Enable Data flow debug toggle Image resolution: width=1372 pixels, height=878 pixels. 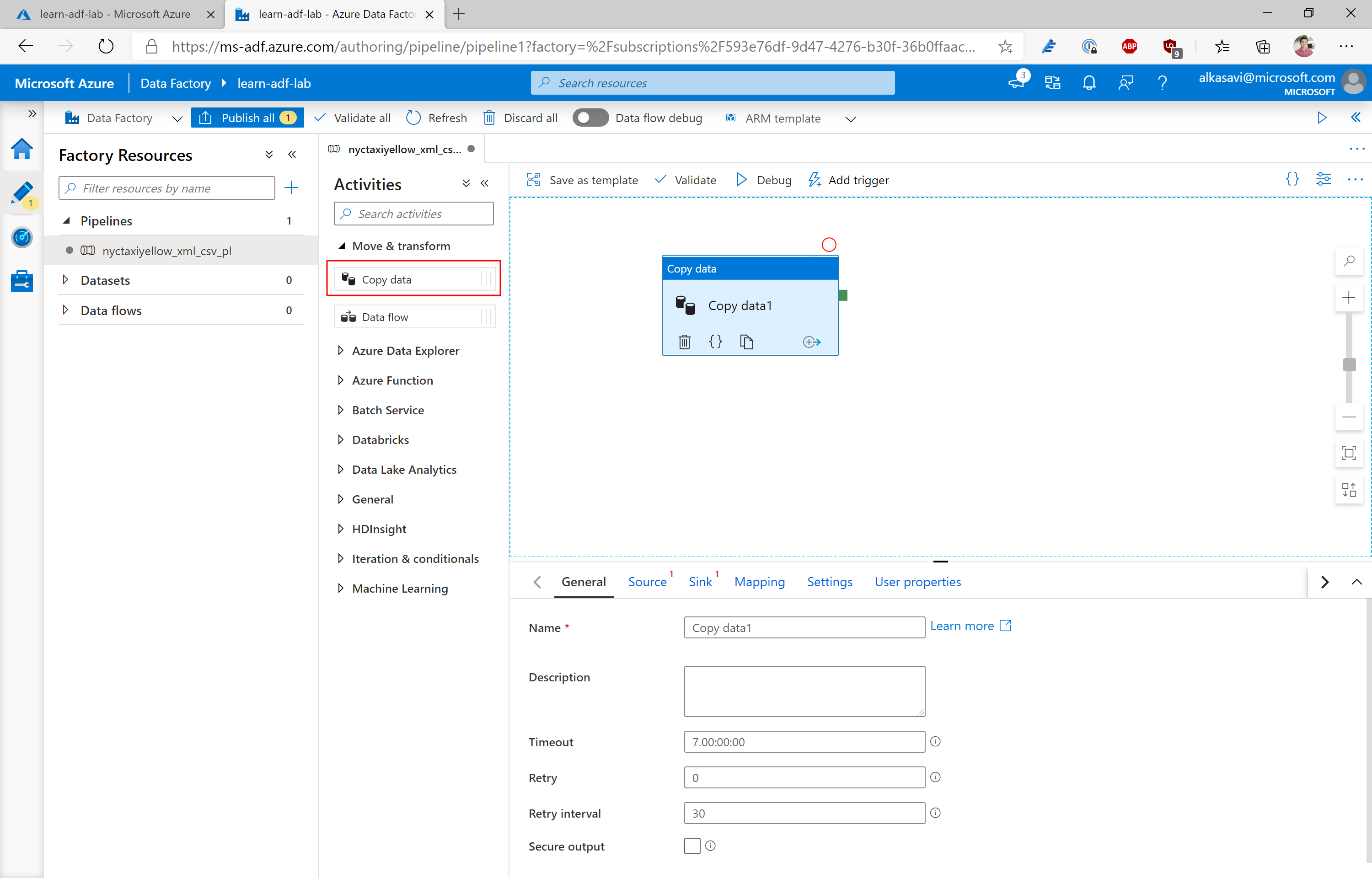pos(590,118)
